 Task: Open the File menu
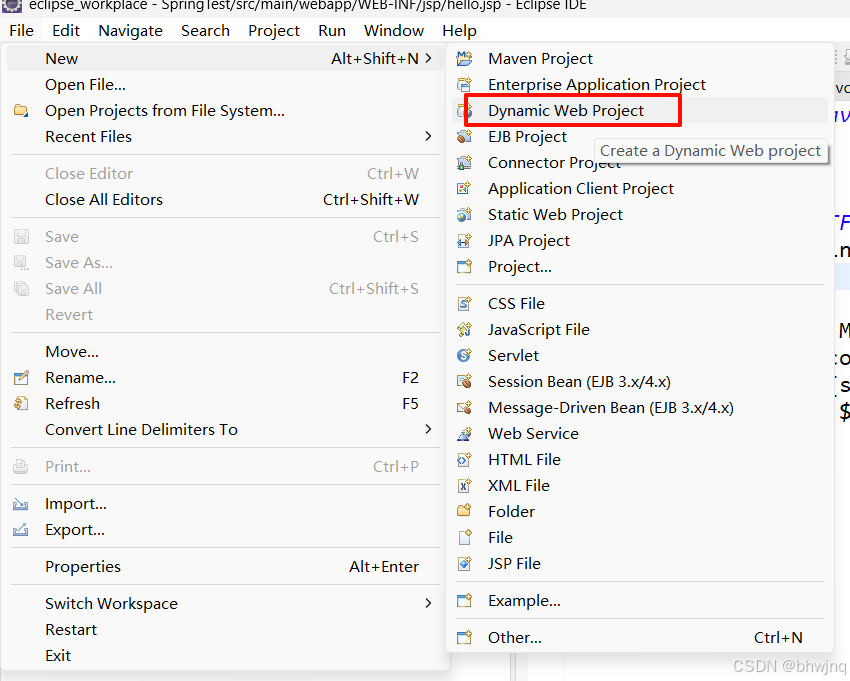pyautogui.click(x=22, y=30)
